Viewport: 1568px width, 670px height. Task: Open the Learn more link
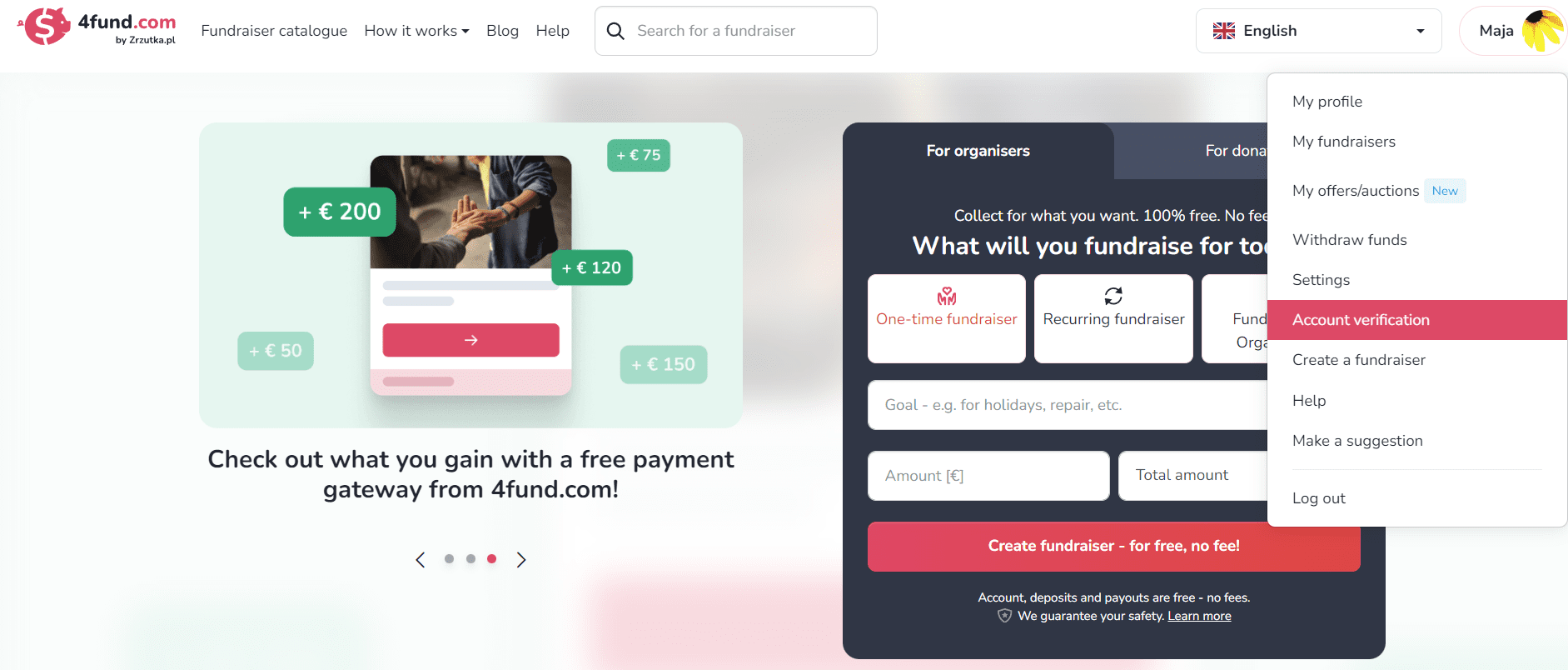pyautogui.click(x=1199, y=616)
